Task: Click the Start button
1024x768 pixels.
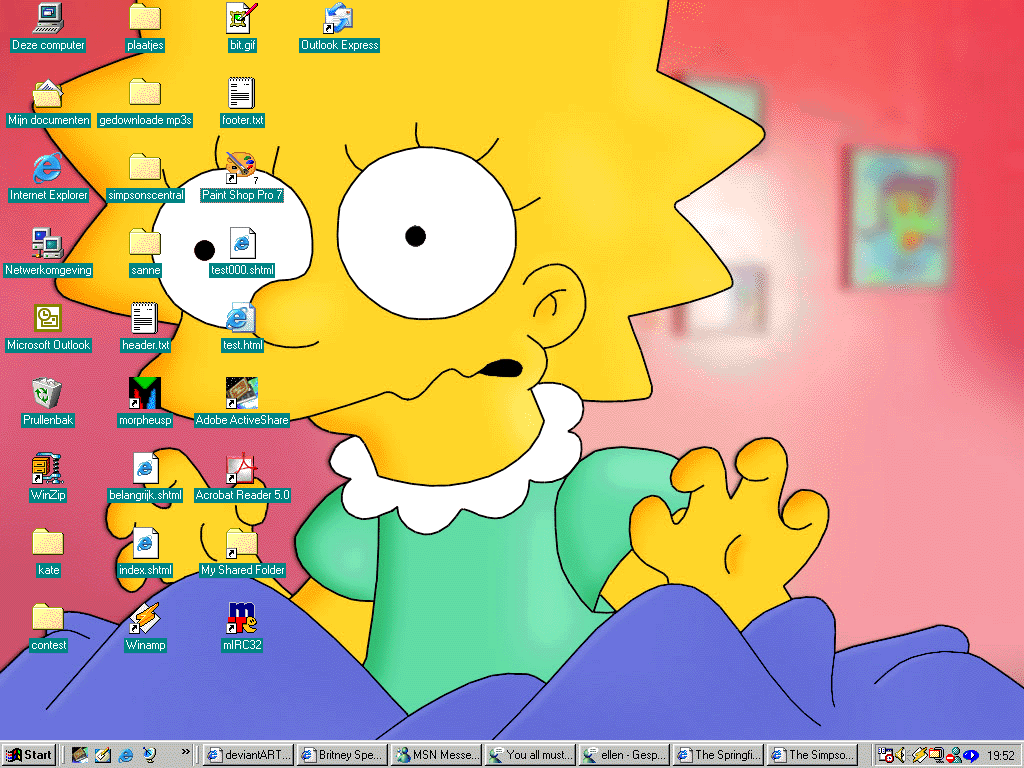Action: click(29, 755)
